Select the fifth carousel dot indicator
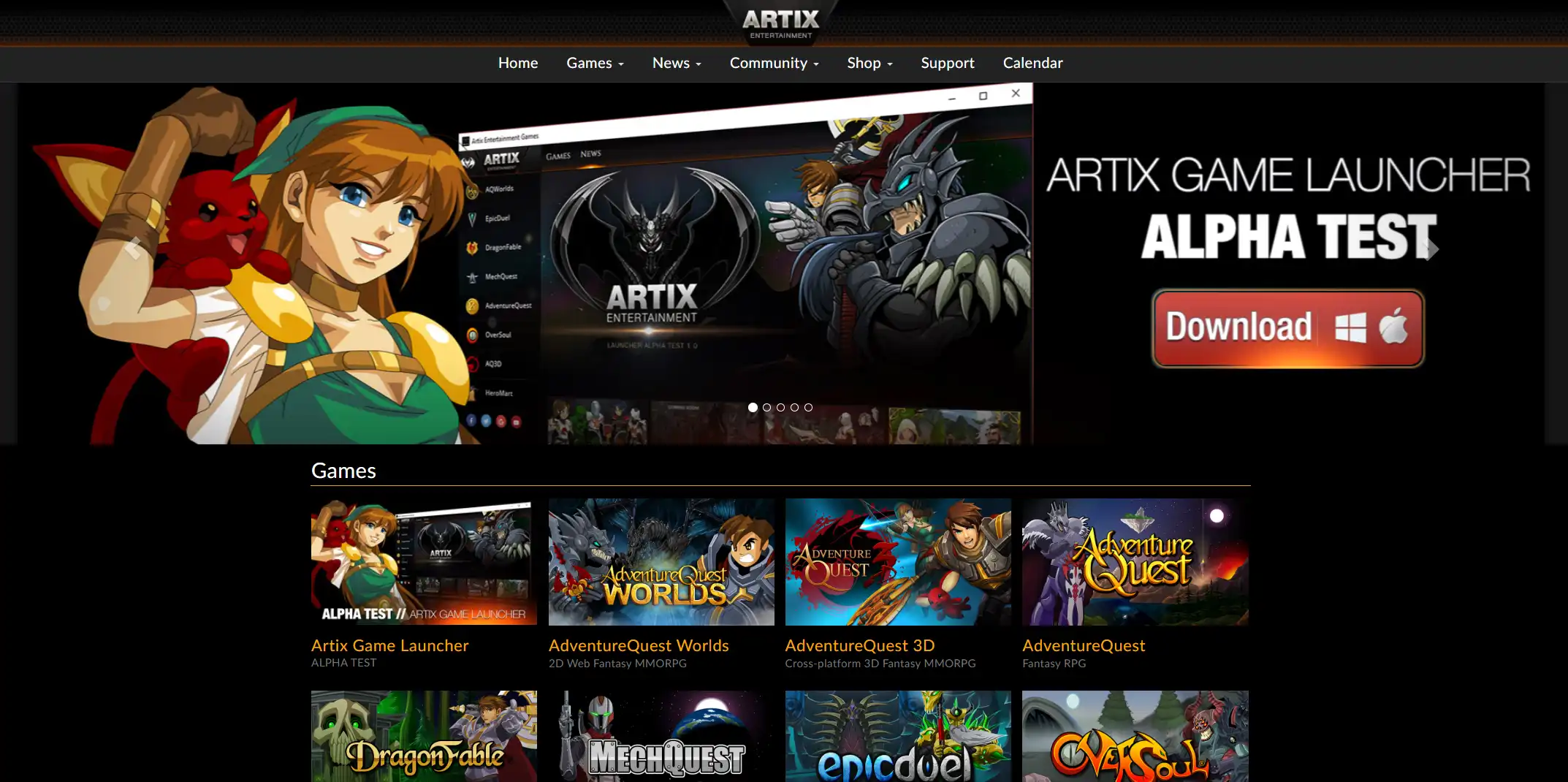Image resolution: width=1568 pixels, height=782 pixels. [x=808, y=408]
